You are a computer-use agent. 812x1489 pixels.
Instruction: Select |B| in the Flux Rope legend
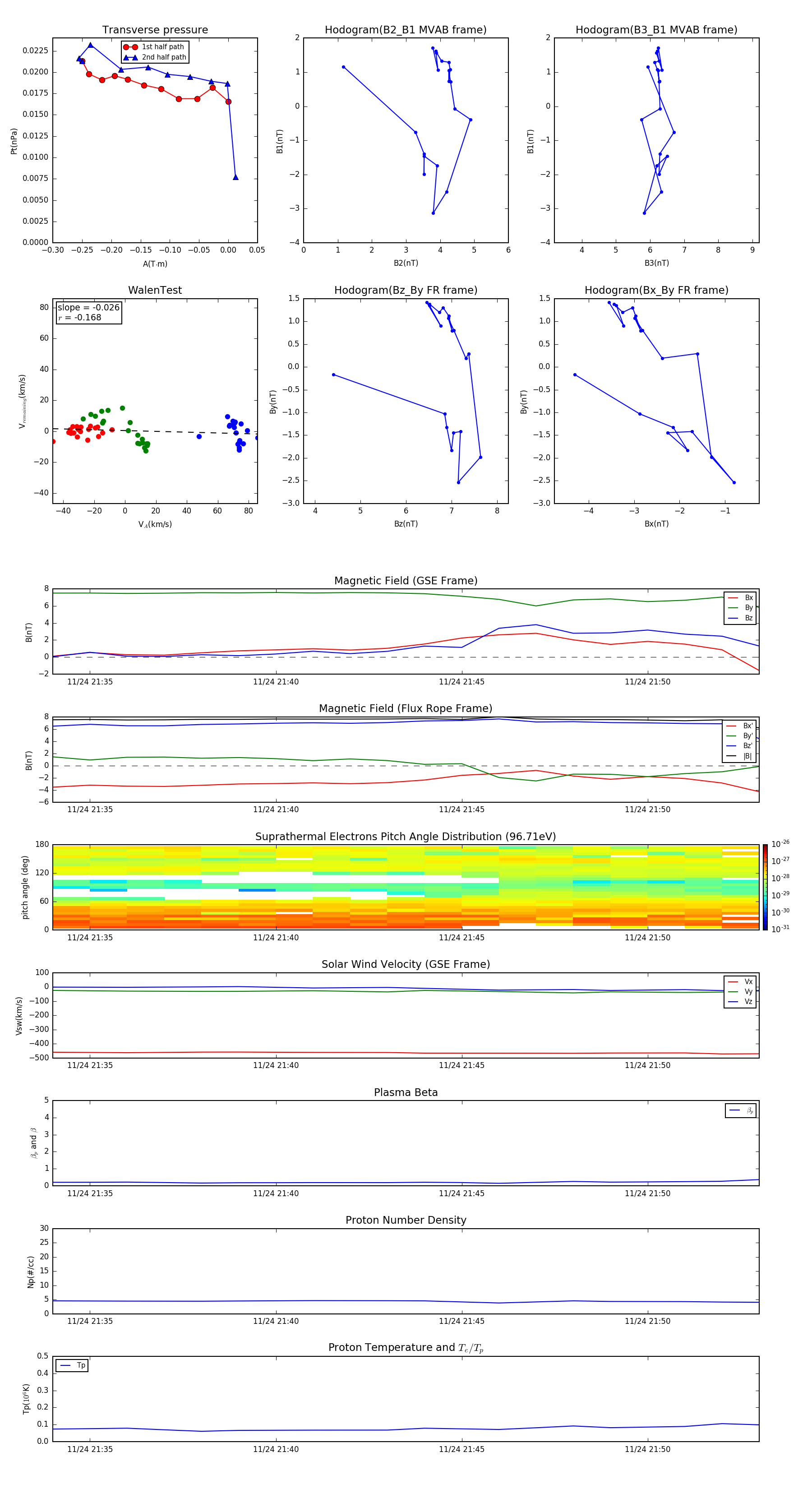click(x=740, y=756)
